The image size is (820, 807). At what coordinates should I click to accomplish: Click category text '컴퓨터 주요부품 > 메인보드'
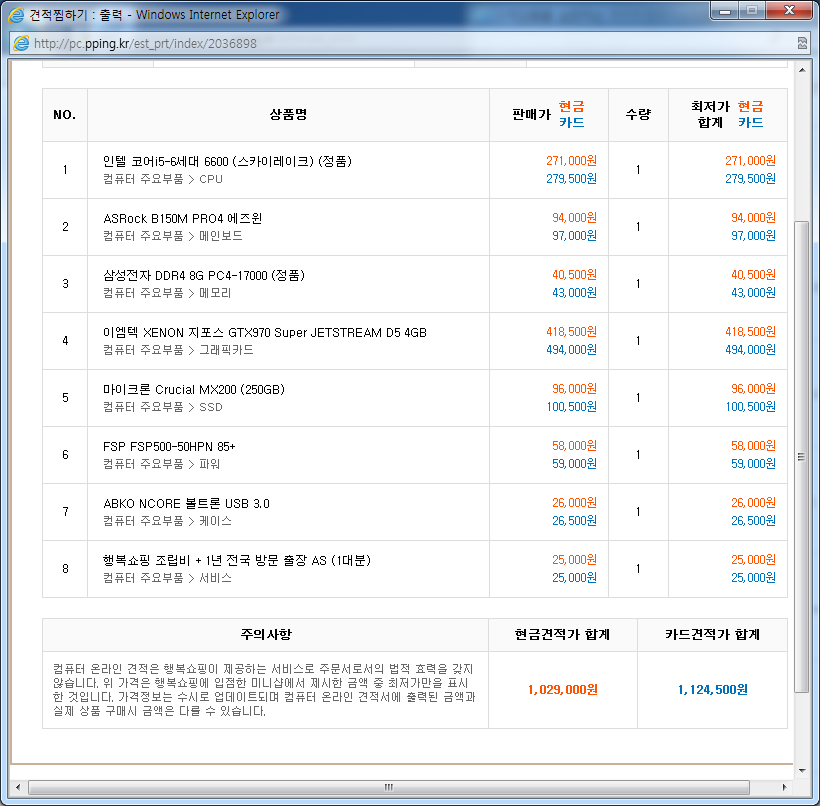[x=173, y=236]
